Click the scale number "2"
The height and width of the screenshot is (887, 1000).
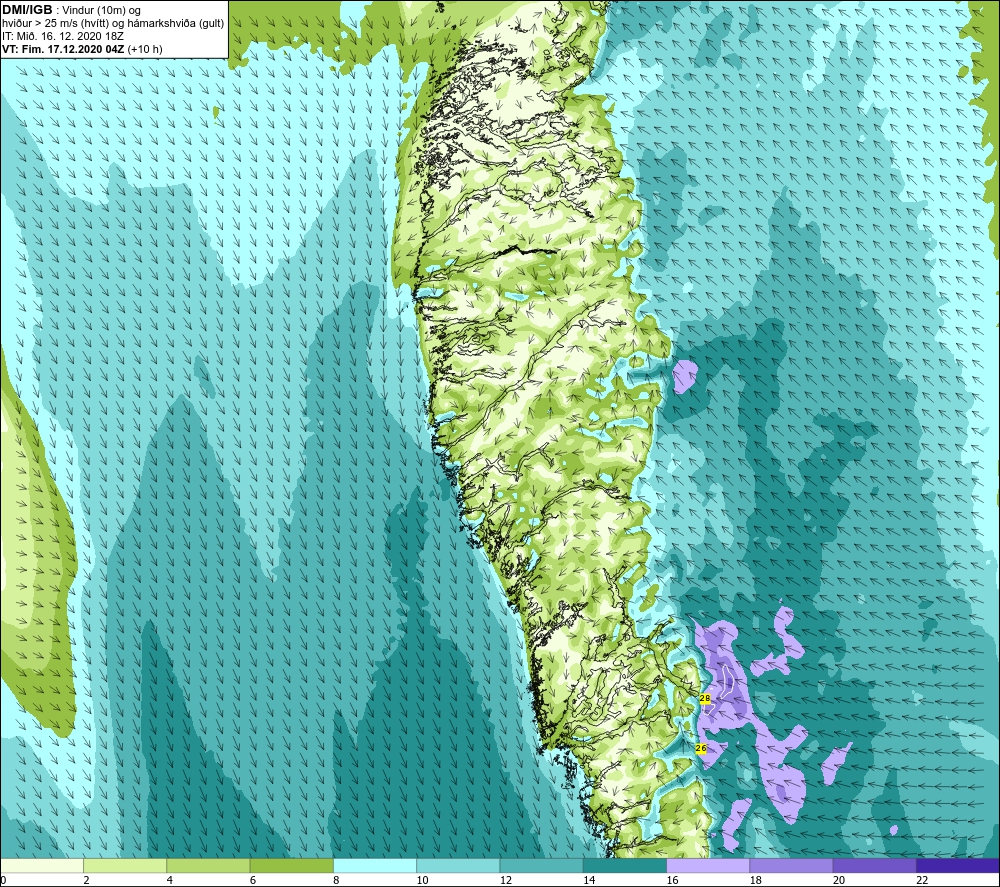click(x=85, y=881)
